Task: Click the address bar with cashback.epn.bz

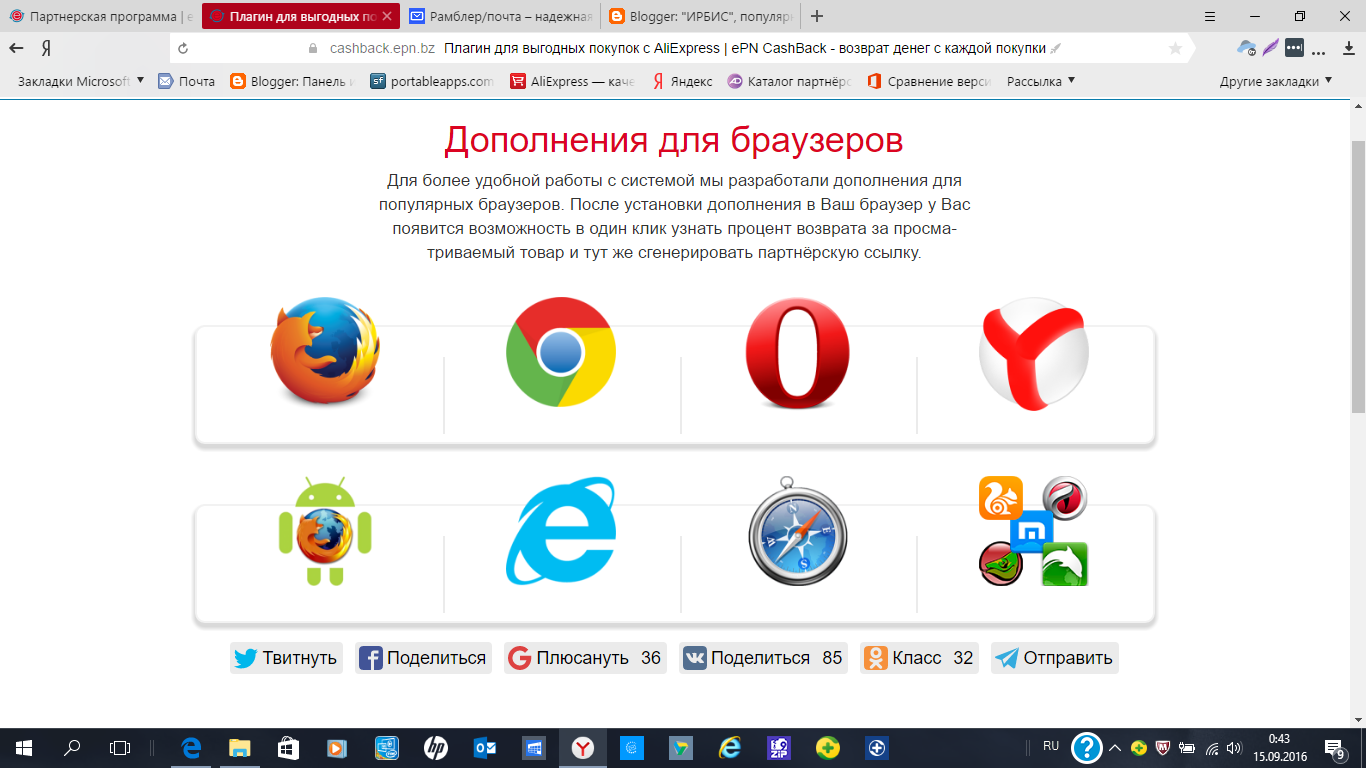Action: [x=680, y=48]
